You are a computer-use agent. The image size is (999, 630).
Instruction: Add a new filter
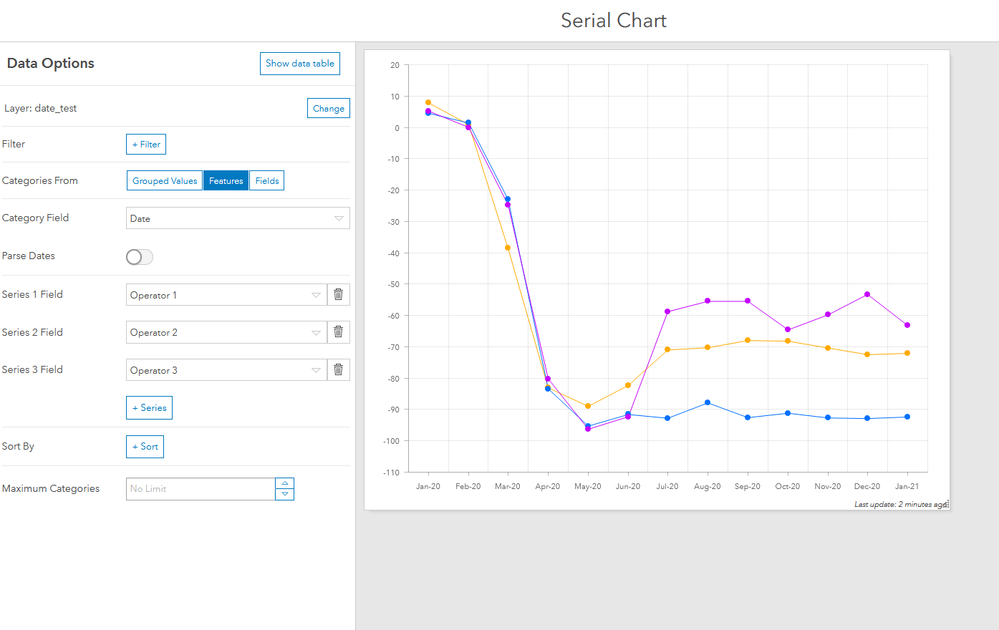coord(146,145)
